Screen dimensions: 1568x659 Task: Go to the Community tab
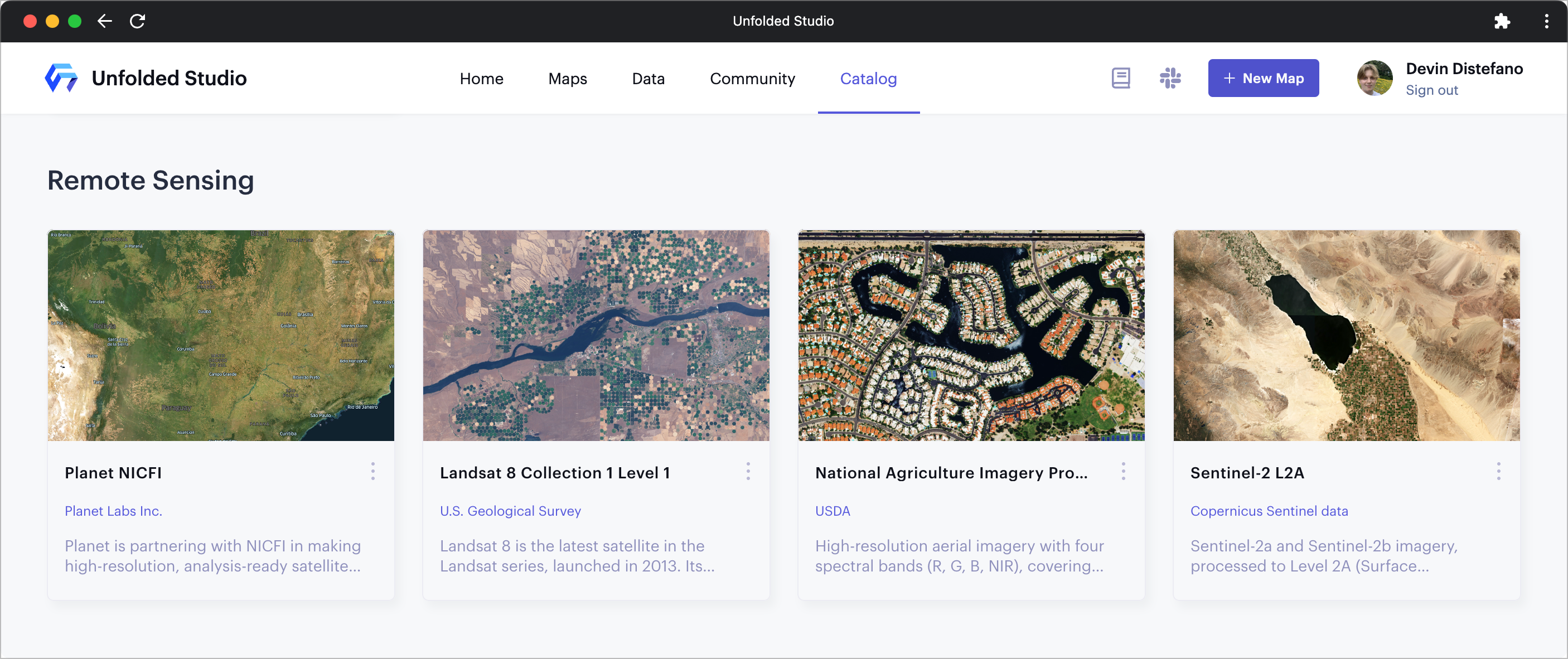pyautogui.click(x=752, y=79)
